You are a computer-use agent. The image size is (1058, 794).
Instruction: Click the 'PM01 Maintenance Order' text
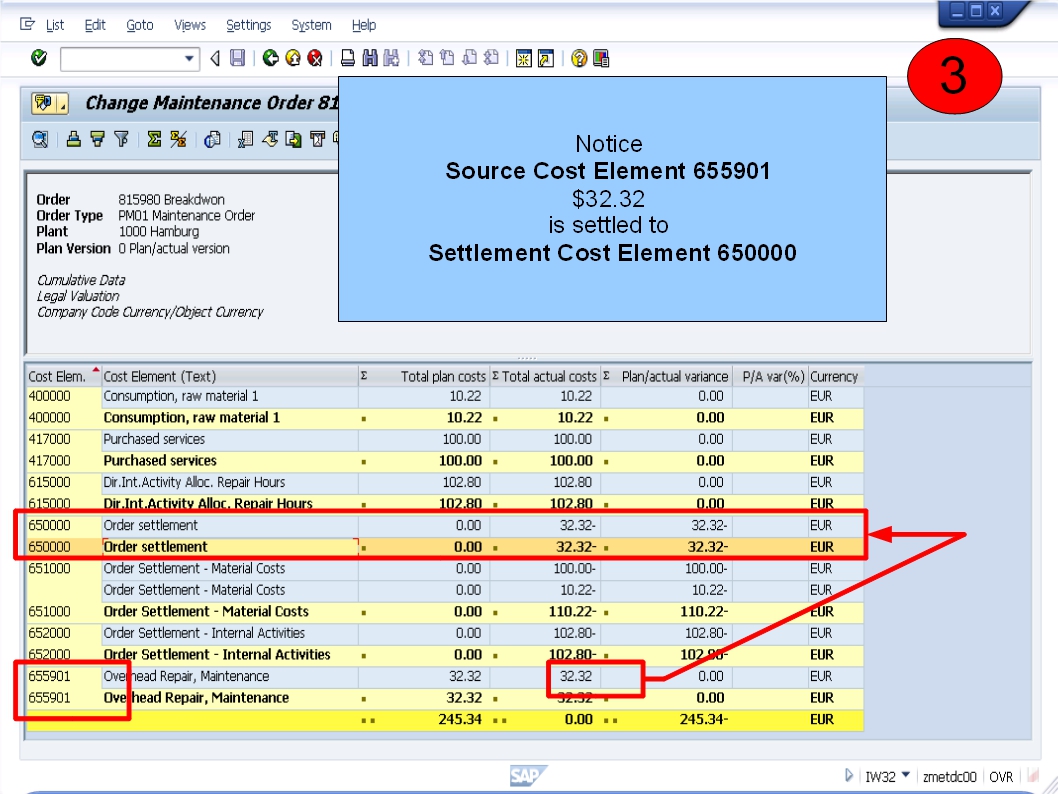(x=186, y=216)
